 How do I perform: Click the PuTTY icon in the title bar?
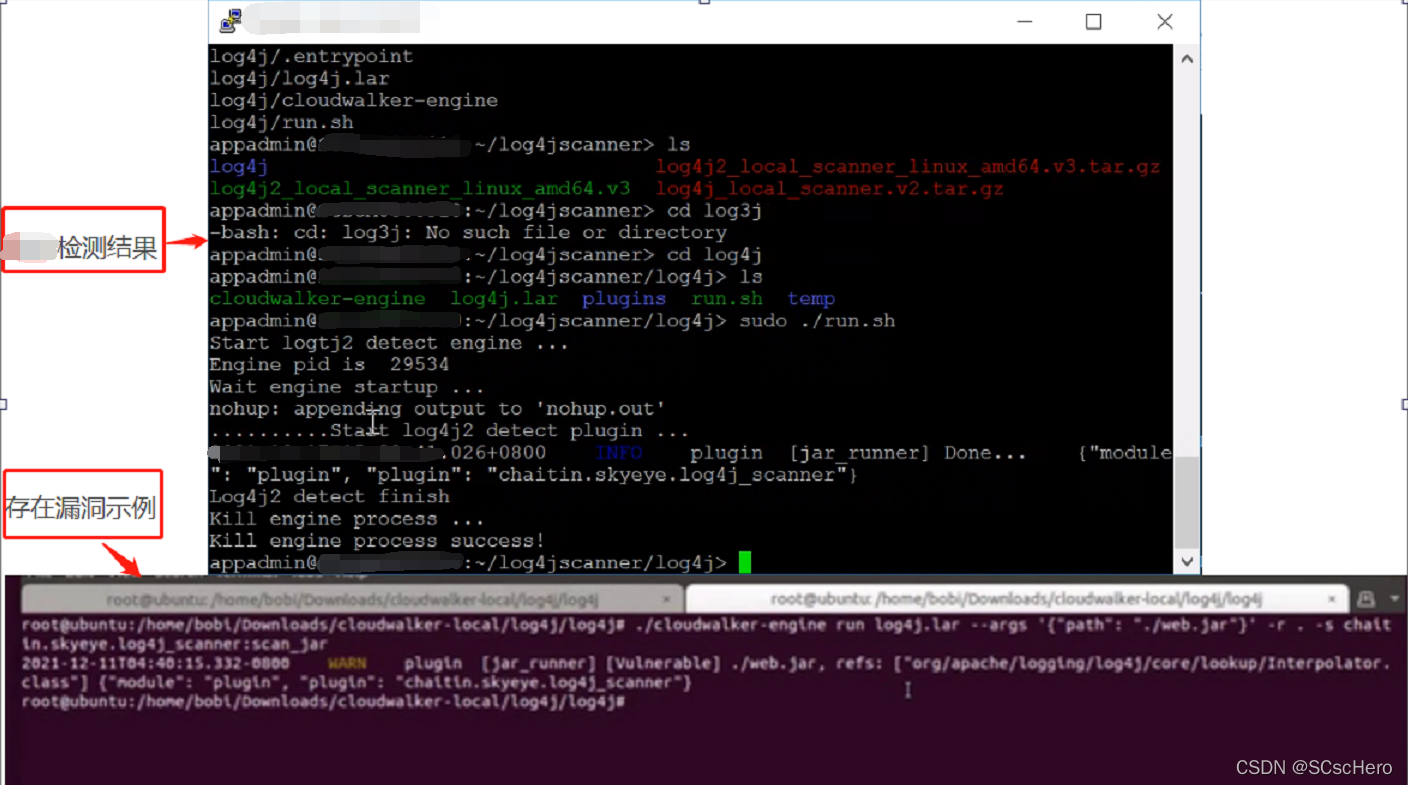[231, 21]
